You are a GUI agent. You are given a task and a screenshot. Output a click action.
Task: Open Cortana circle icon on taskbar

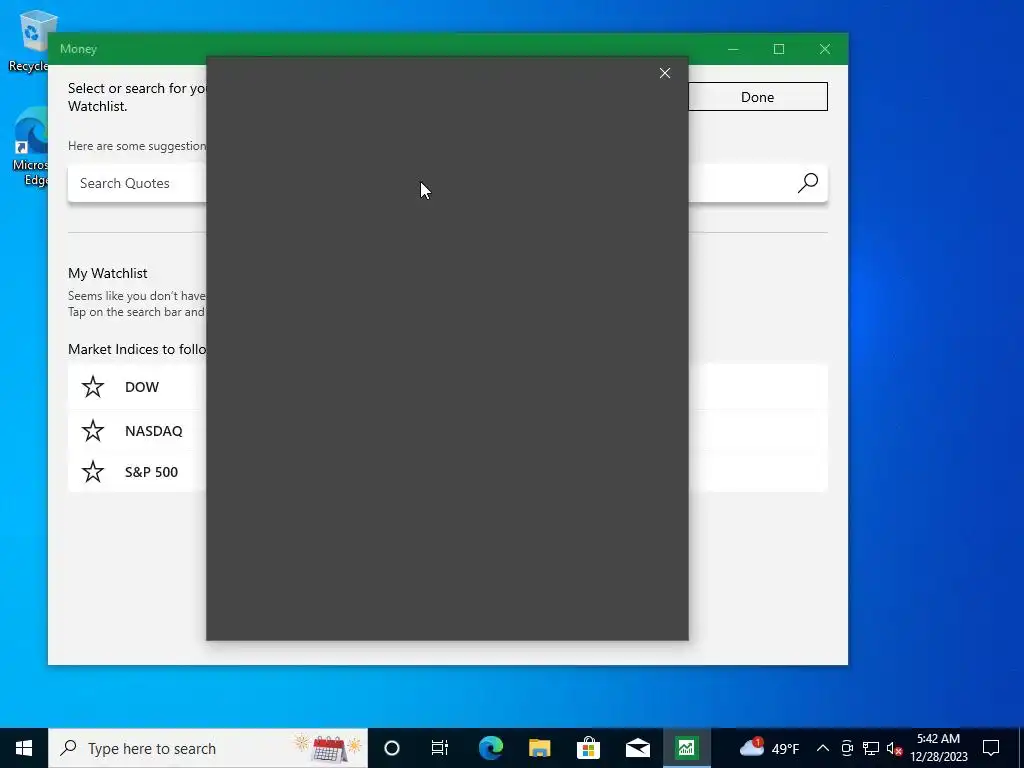392,748
